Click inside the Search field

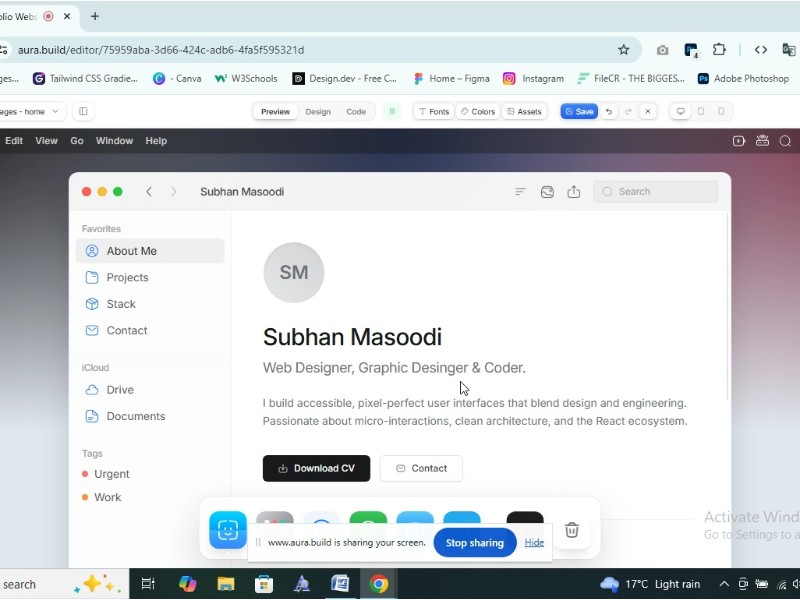pyautogui.click(x=655, y=191)
